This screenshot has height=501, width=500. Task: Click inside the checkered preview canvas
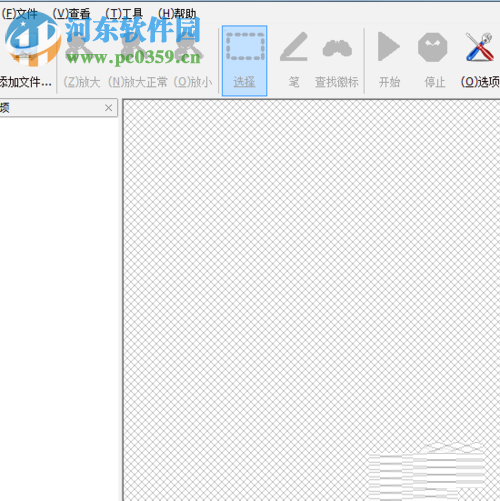point(312,300)
